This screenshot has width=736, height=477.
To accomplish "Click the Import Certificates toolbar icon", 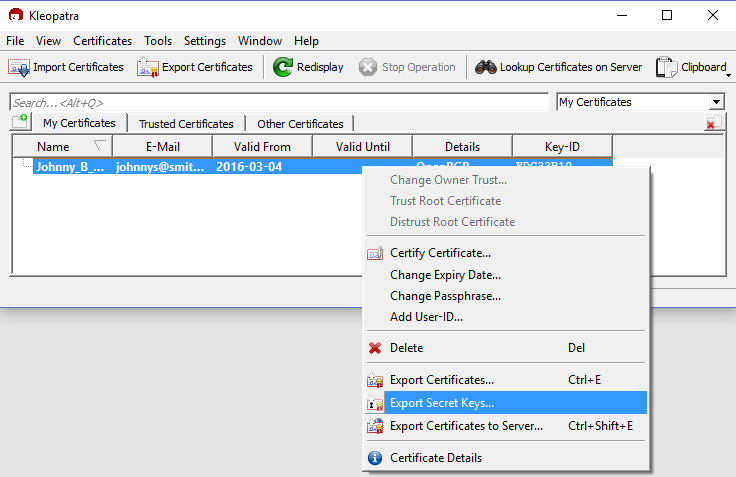I will tap(19, 68).
